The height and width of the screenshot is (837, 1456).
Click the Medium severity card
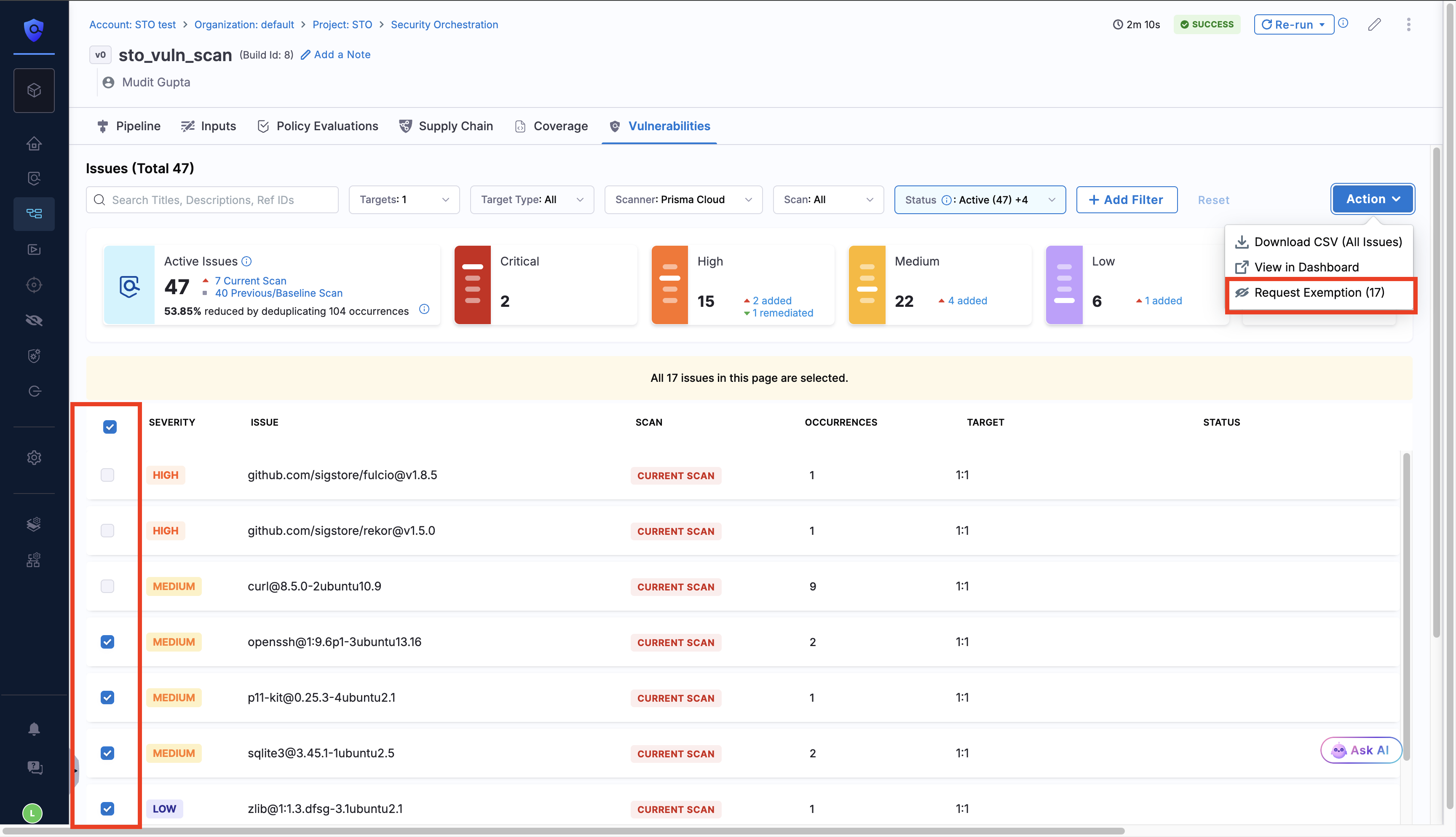click(939, 285)
